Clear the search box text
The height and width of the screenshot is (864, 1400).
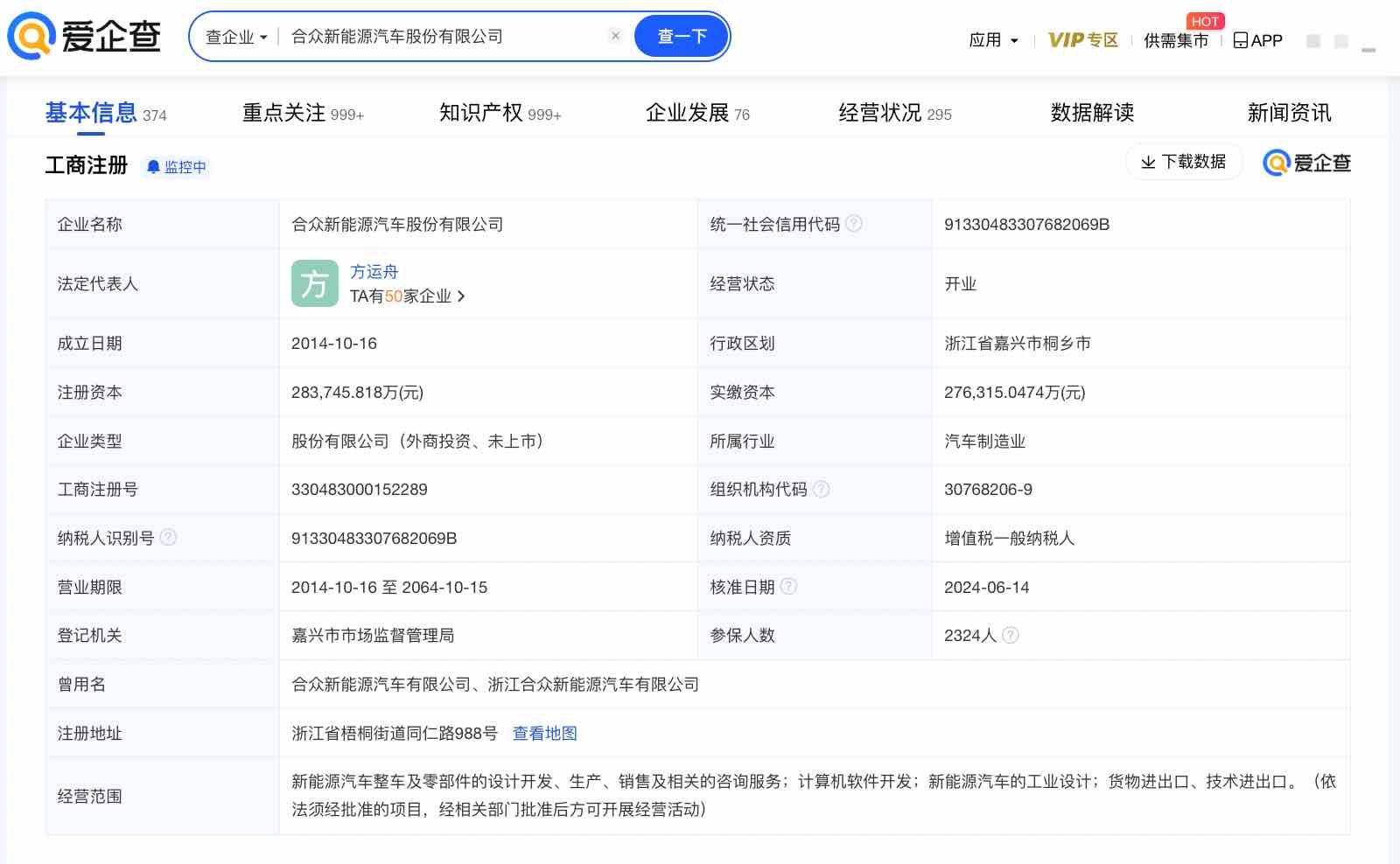[615, 36]
